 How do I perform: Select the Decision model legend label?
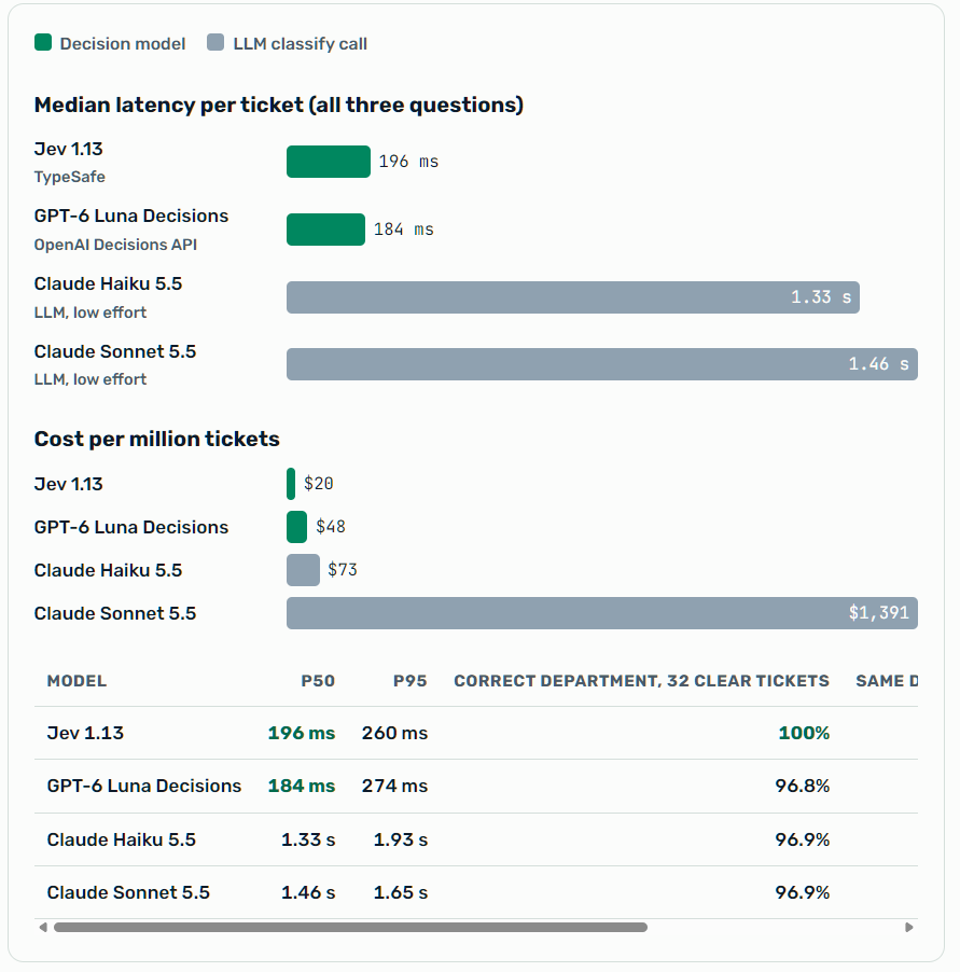click(123, 44)
